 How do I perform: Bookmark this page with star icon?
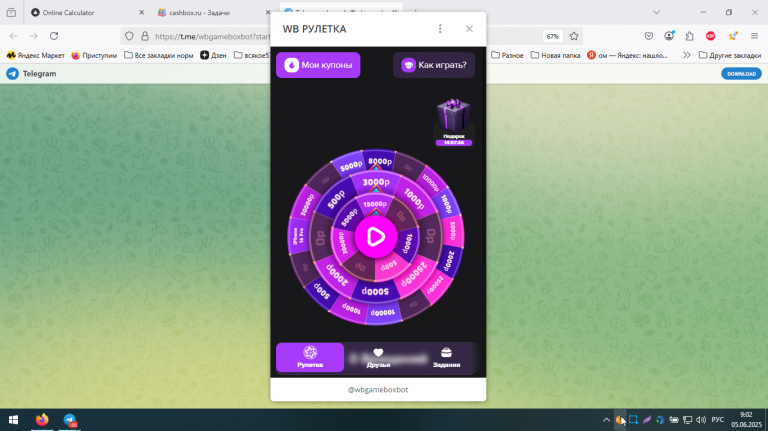click(574, 36)
